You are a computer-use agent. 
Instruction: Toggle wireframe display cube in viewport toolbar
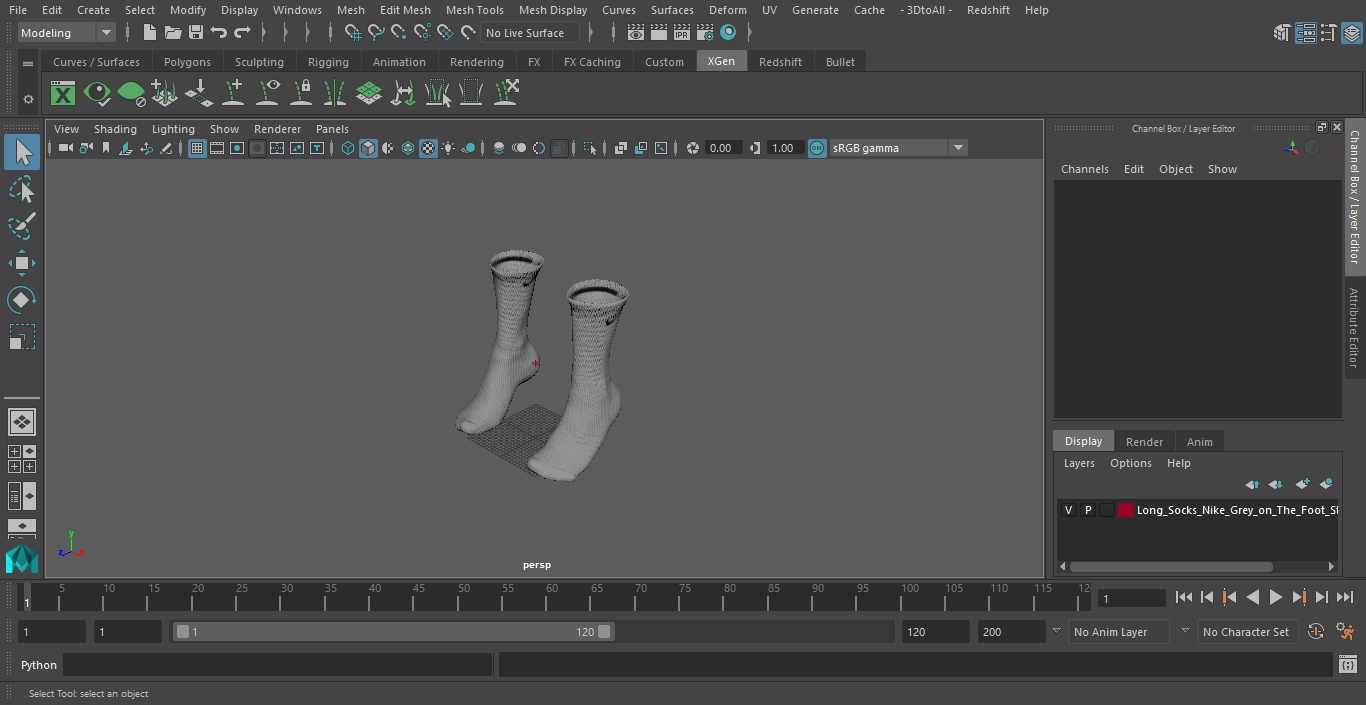[348, 148]
